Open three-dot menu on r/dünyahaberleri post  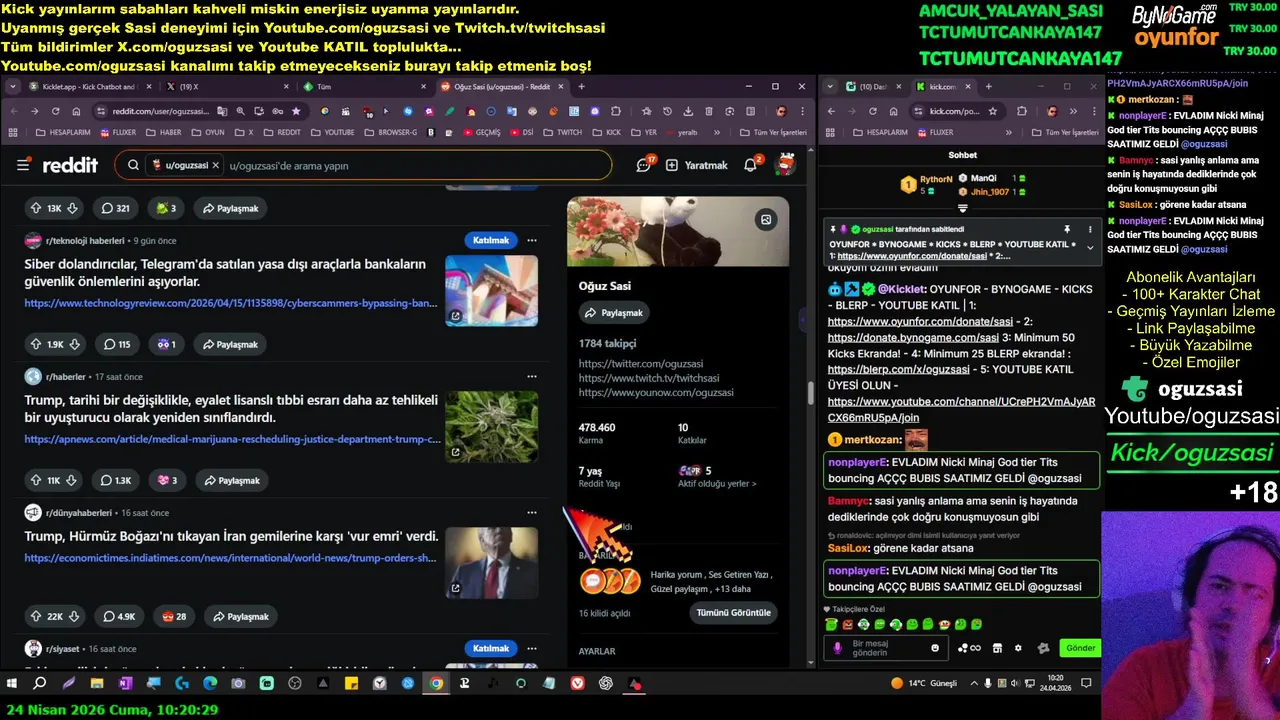(x=532, y=512)
